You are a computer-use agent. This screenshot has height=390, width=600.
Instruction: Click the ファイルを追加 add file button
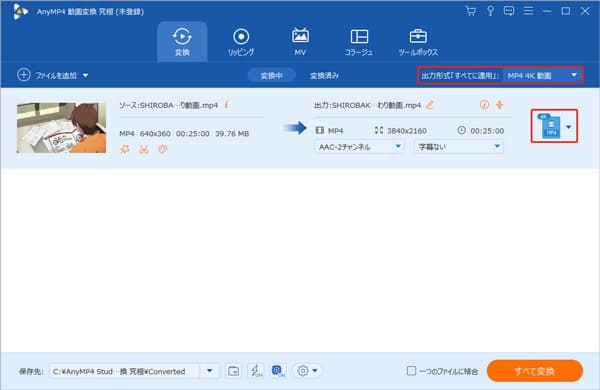pyautogui.click(x=47, y=75)
